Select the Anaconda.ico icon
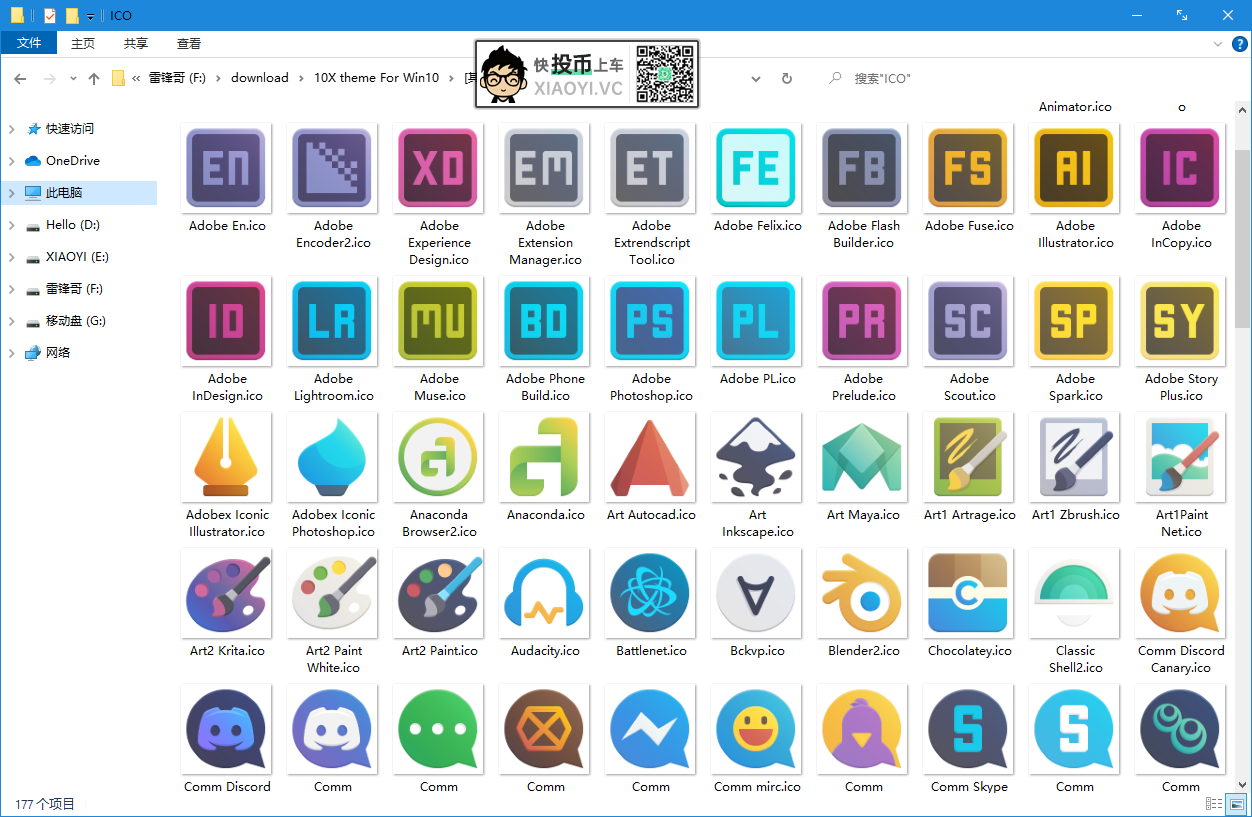This screenshot has width=1252, height=817. tap(545, 457)
